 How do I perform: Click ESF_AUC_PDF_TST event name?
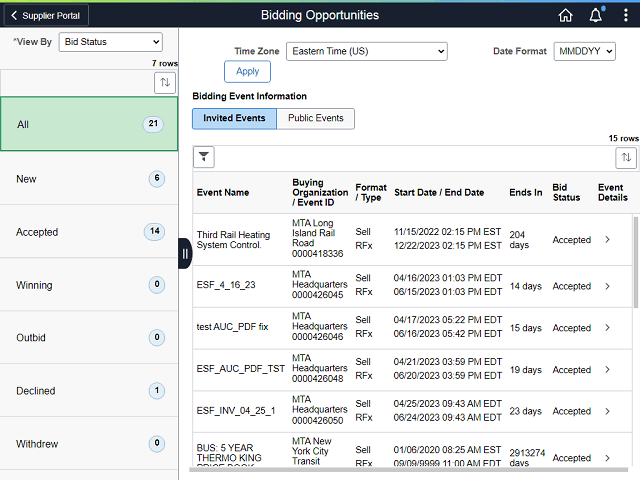[x=240, y=369]
